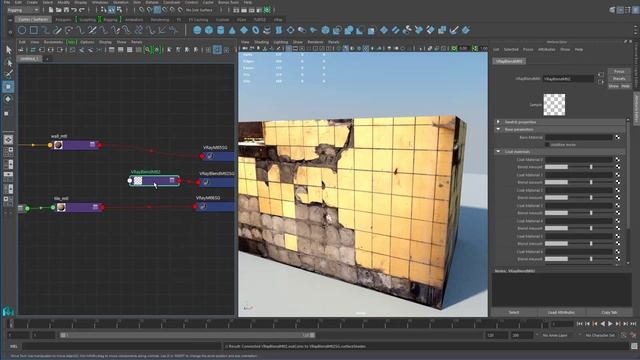Screen dimensions: 640x360
Task: Click the output connection arrow beside the node name
Action: click(x=601, y=82)
